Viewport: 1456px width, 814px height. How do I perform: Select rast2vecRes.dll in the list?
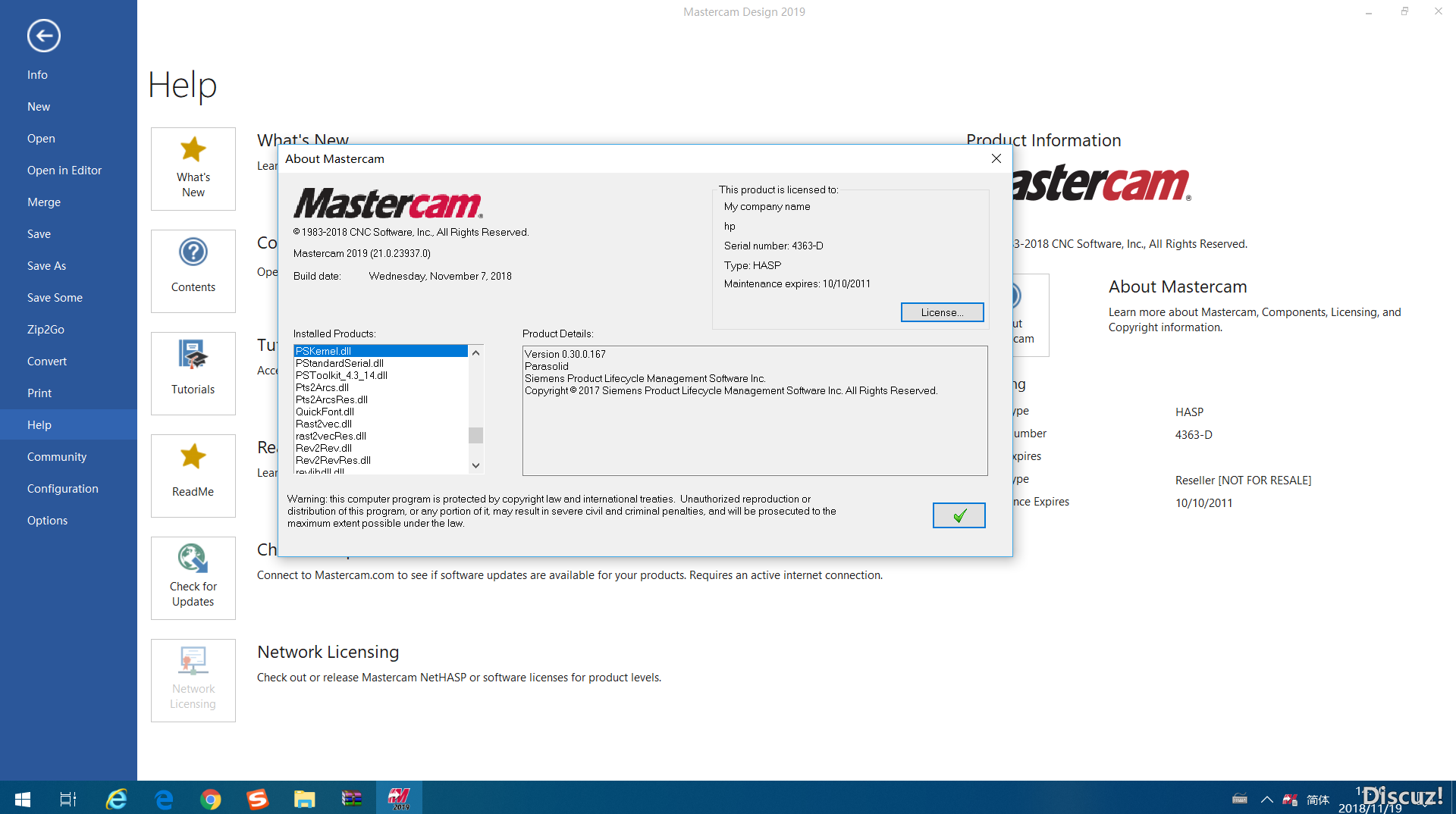[x=381, y=436]
